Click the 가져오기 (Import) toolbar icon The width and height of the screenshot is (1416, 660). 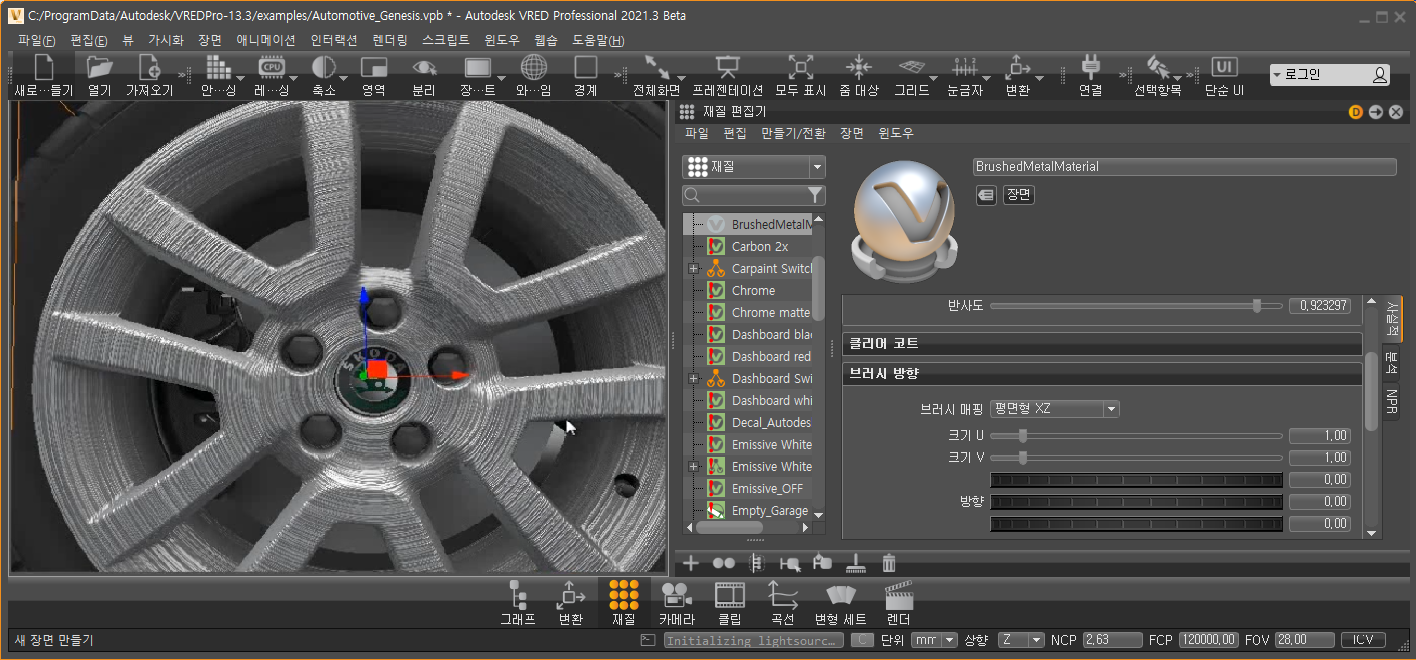(149, 68)
